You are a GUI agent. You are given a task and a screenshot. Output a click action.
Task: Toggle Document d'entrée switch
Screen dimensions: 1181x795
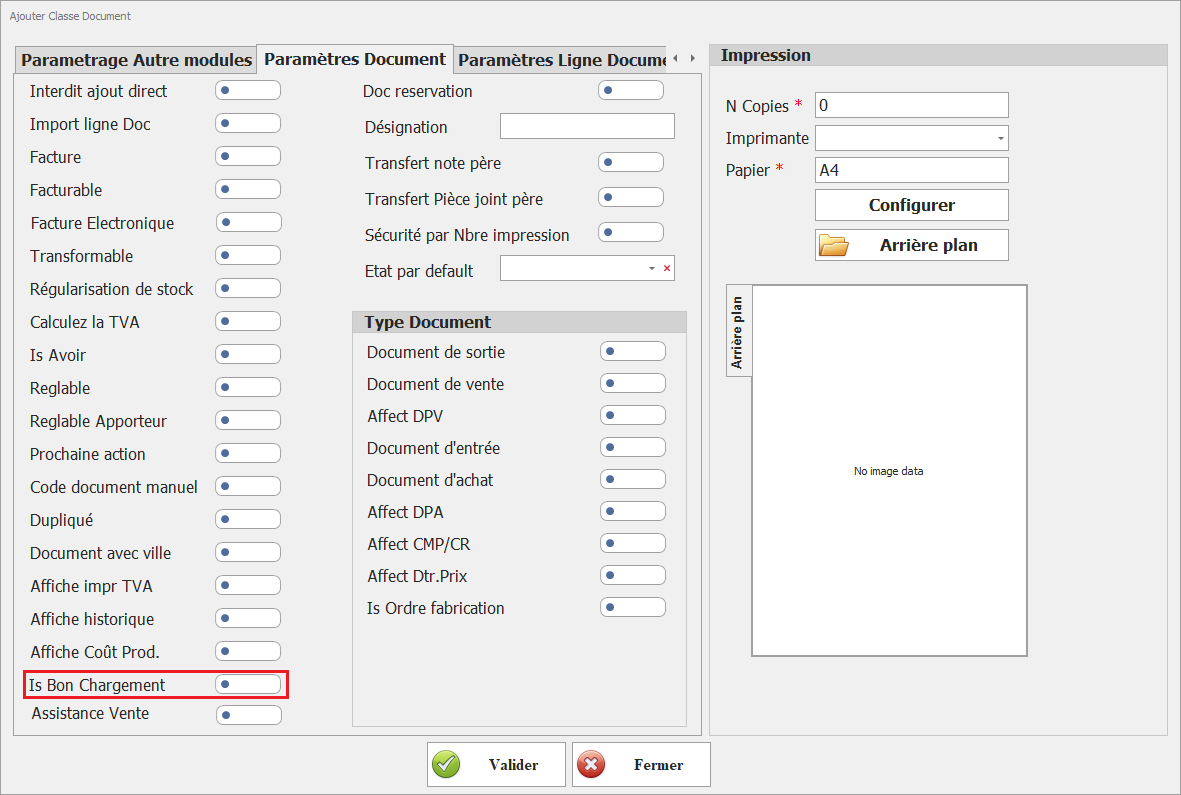pos(633,448)
